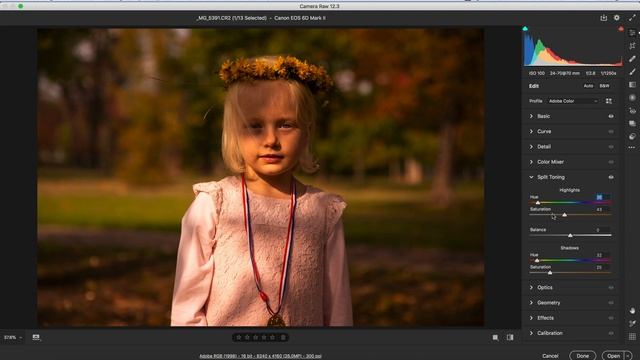Mark image for deletion trash icon
Screen dimensions: 640x360
pos(283,338)
